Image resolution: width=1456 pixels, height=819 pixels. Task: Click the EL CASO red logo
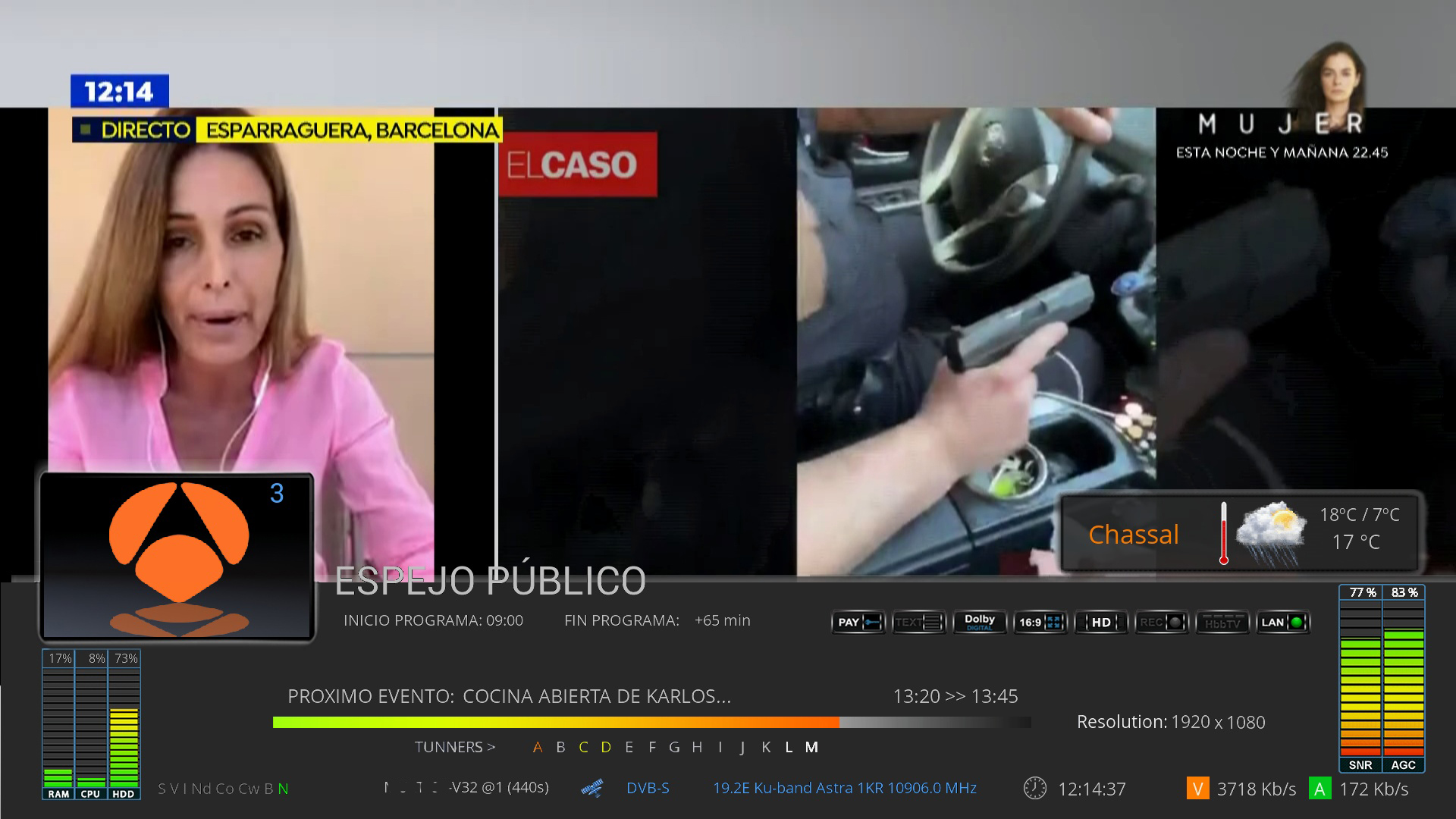(577, 165)
